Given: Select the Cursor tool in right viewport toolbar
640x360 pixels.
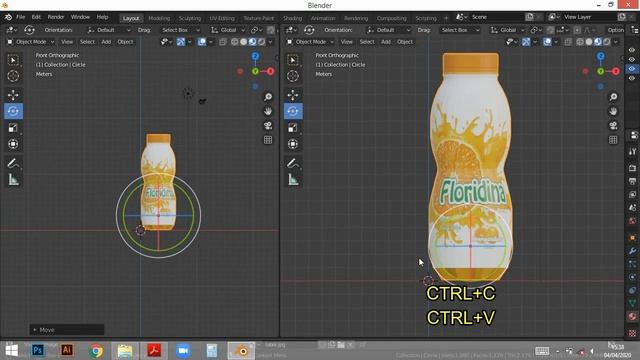Looking at the screenshot, I should (293, 76).
